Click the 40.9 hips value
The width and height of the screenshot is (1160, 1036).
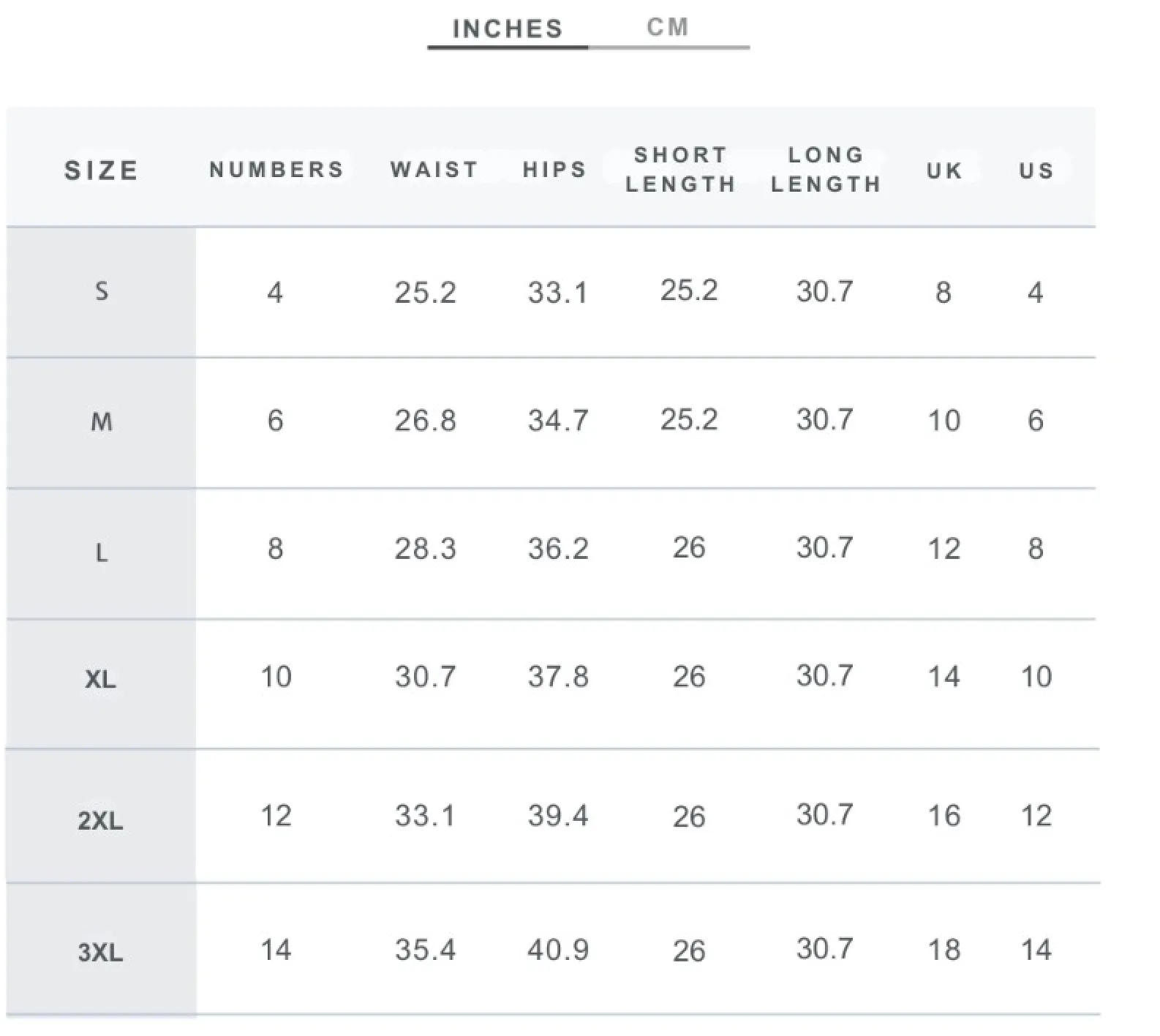(x=558, y=950)
